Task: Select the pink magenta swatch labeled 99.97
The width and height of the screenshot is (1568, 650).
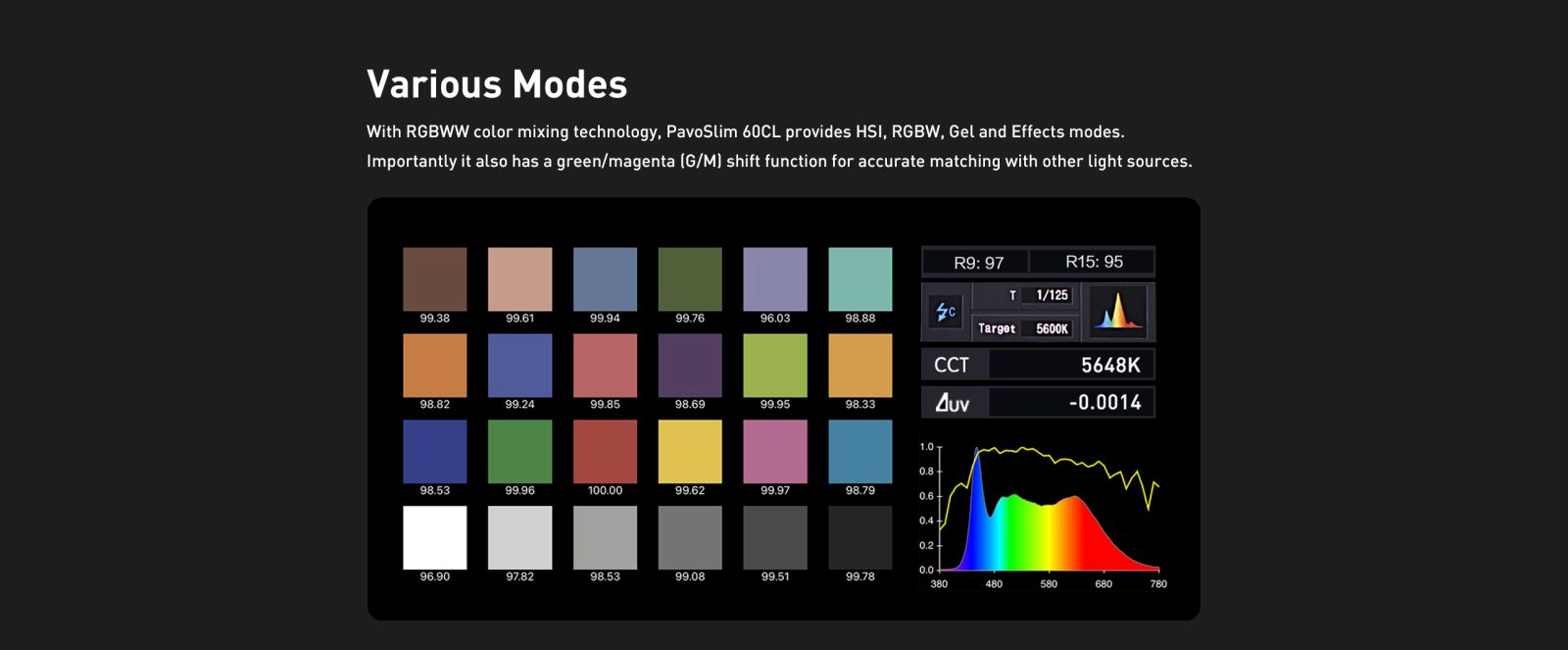Action: (775, 452)
